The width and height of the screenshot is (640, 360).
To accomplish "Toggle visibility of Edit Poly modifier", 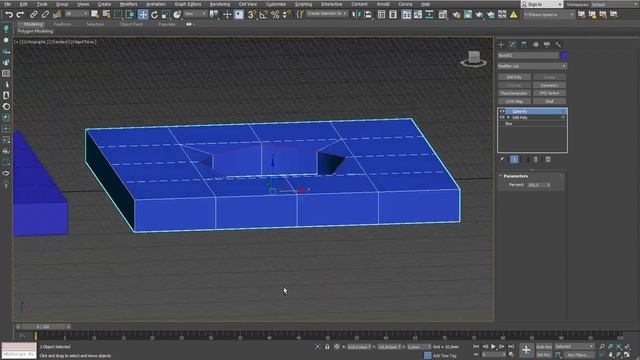I will 502,118.
